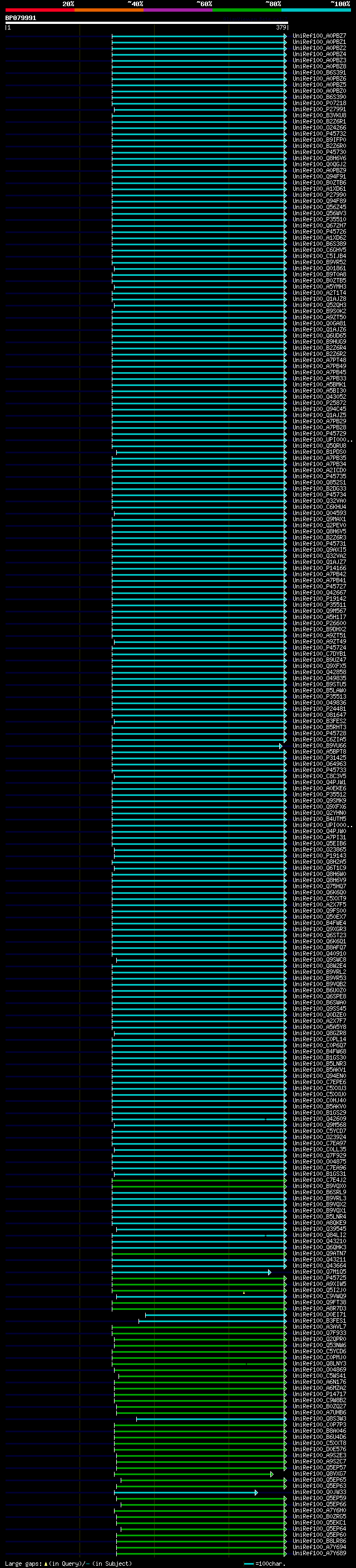The image size is (356, 1568).
Task: Click the UniRef100_C9VWQ9 label
Action: (319, 1296)
